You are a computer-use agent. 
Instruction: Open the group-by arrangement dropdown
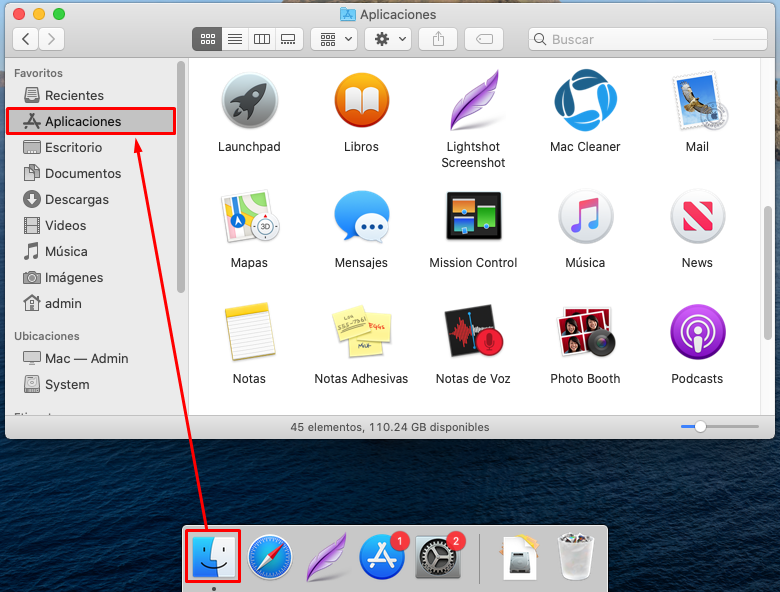pos(334,39)
